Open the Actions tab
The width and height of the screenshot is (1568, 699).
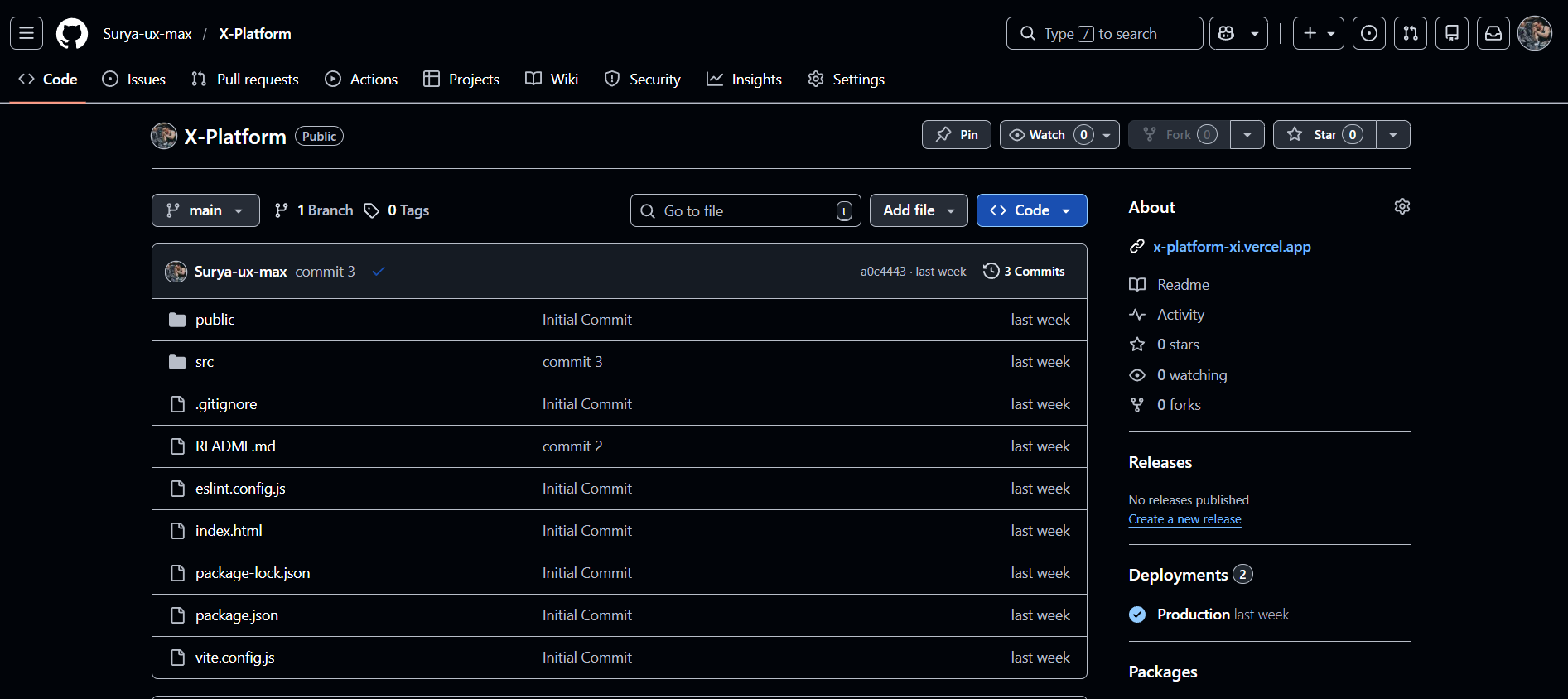[361, 80]
